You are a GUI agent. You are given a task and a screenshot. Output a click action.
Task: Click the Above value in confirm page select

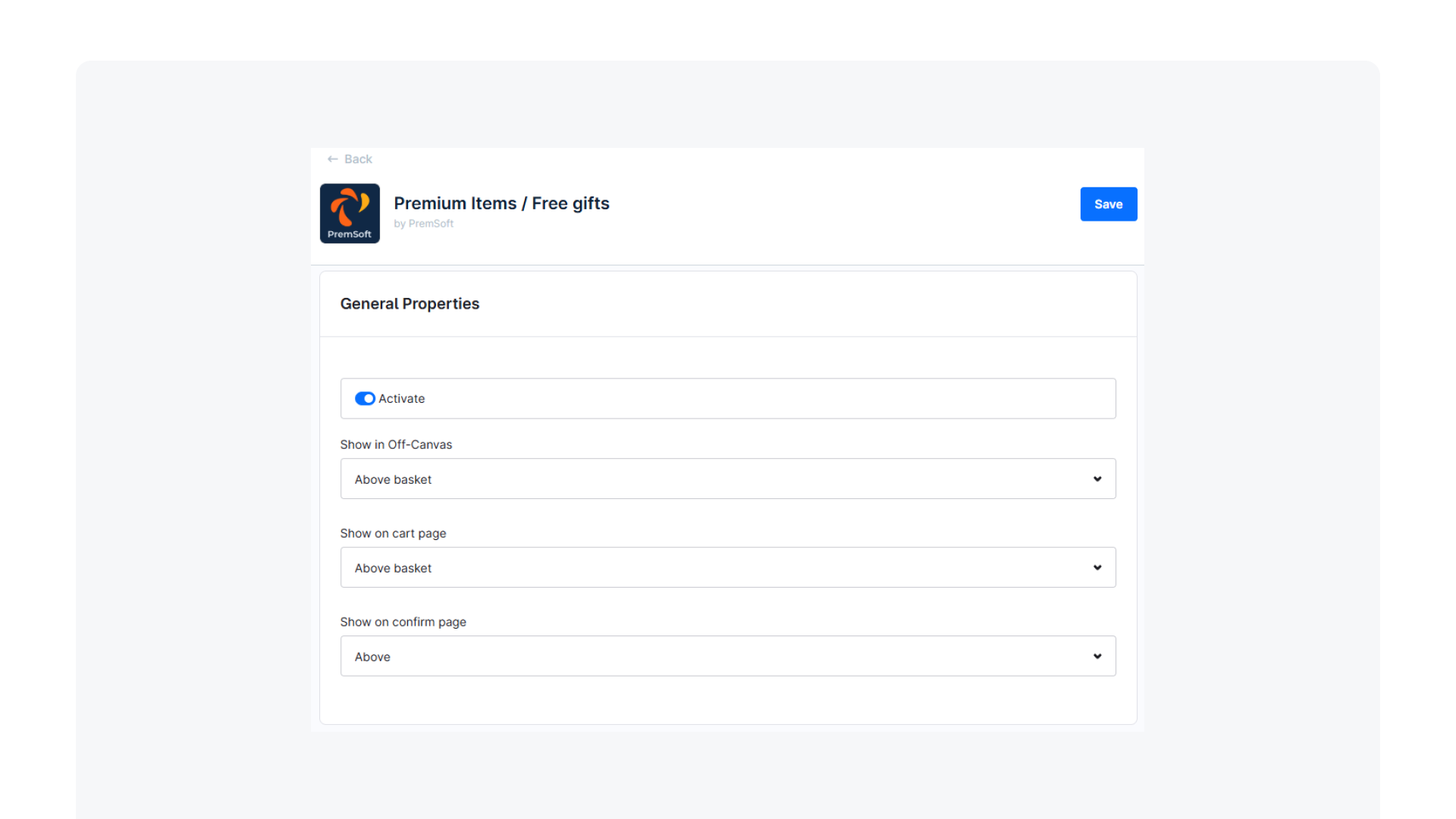(372, 657)
